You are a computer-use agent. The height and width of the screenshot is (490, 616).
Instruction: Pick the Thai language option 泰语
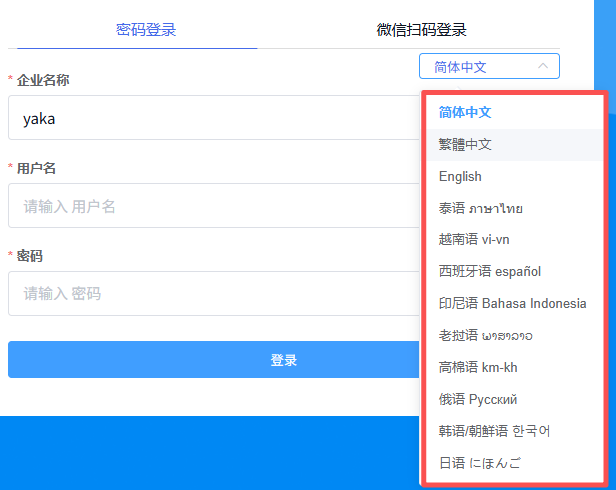480,209
